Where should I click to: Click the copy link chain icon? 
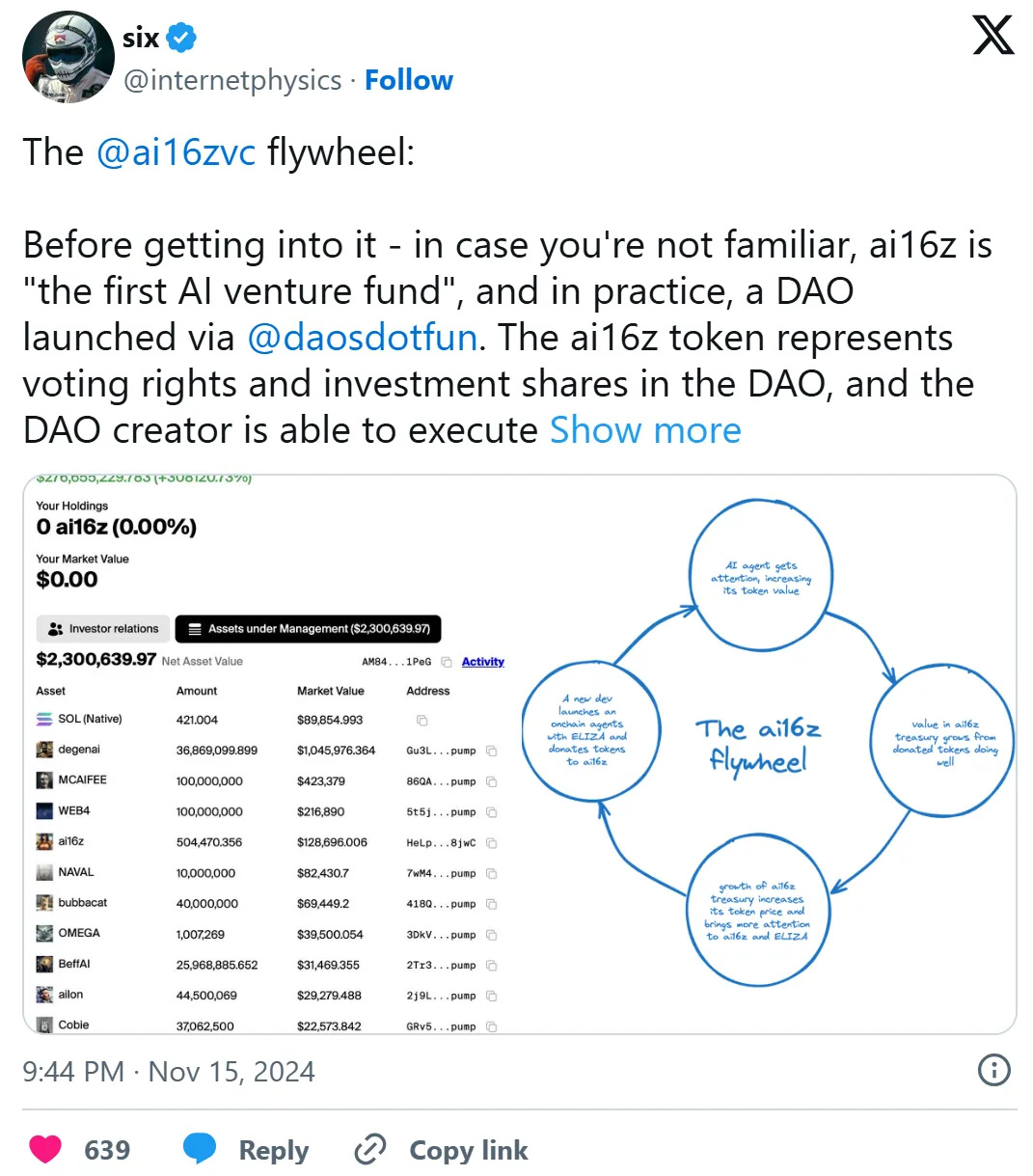pos(370,1149)
